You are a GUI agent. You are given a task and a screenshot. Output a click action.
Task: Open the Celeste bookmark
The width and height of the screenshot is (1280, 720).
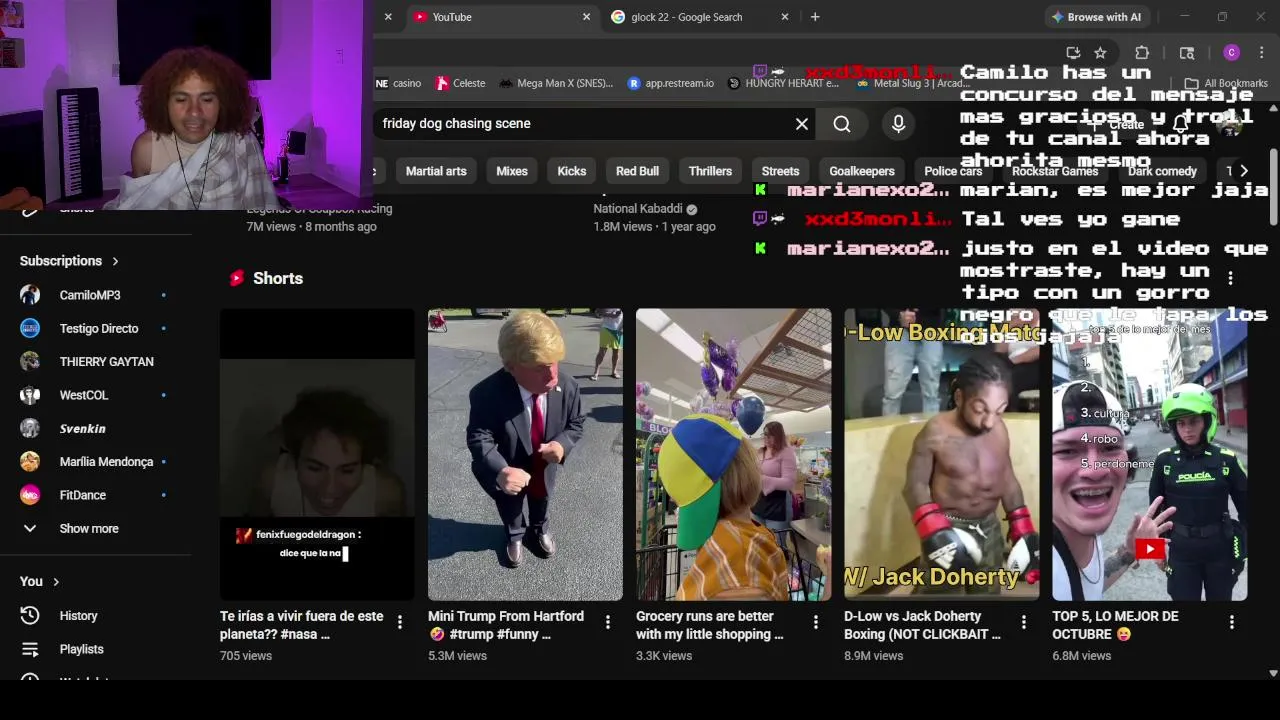(460, 83)
